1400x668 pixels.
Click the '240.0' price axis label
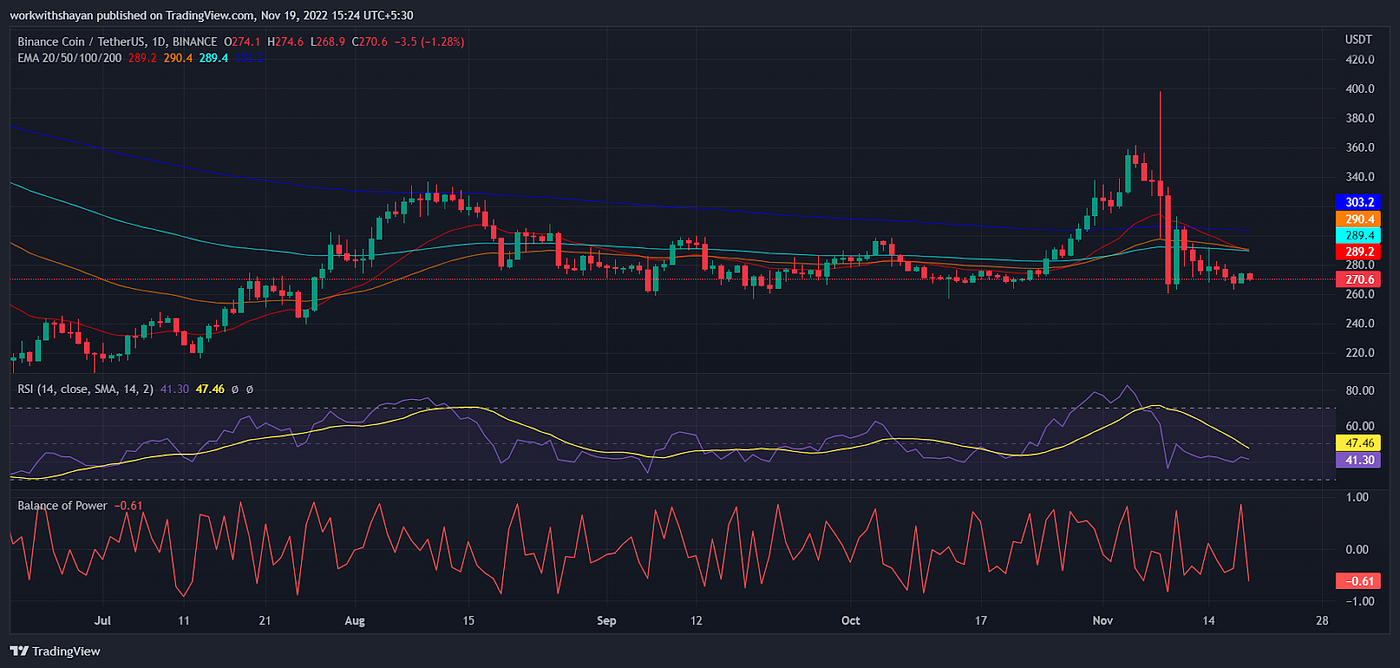click(1358, 324)
